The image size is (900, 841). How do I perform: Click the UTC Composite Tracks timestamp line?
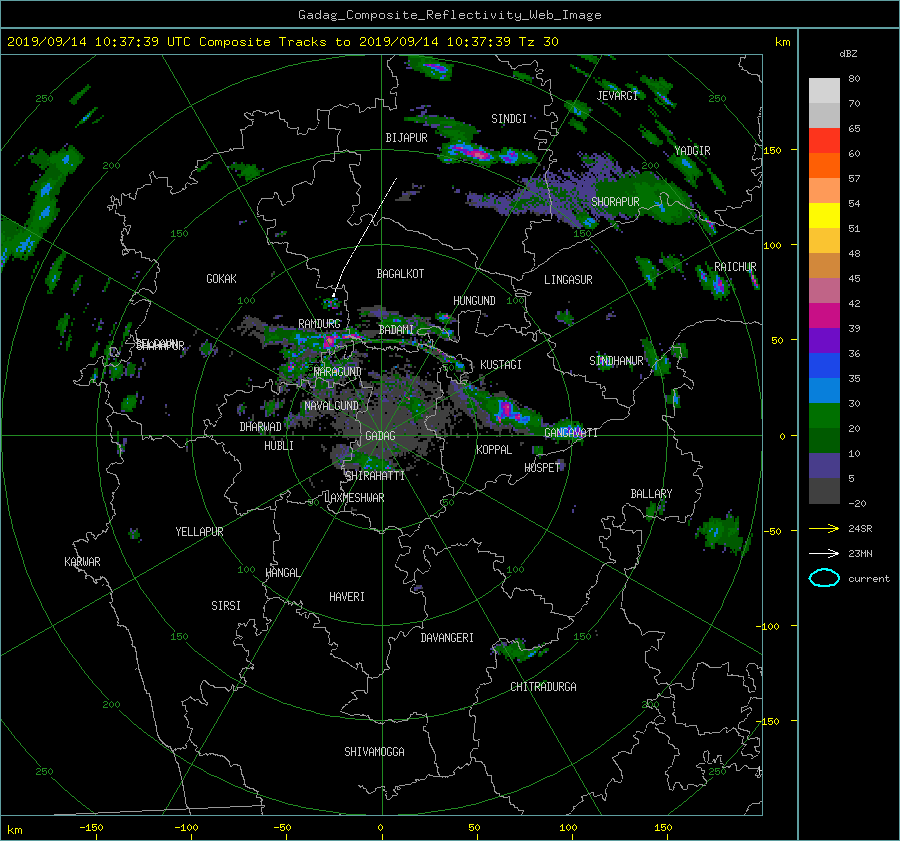(282, 42)
